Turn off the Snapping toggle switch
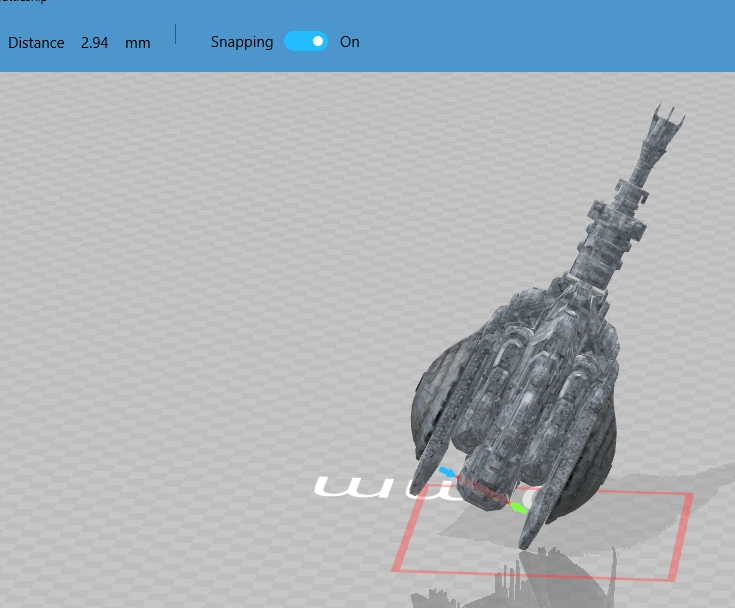Viewport: 735px width, 608px height. point(306,42)
